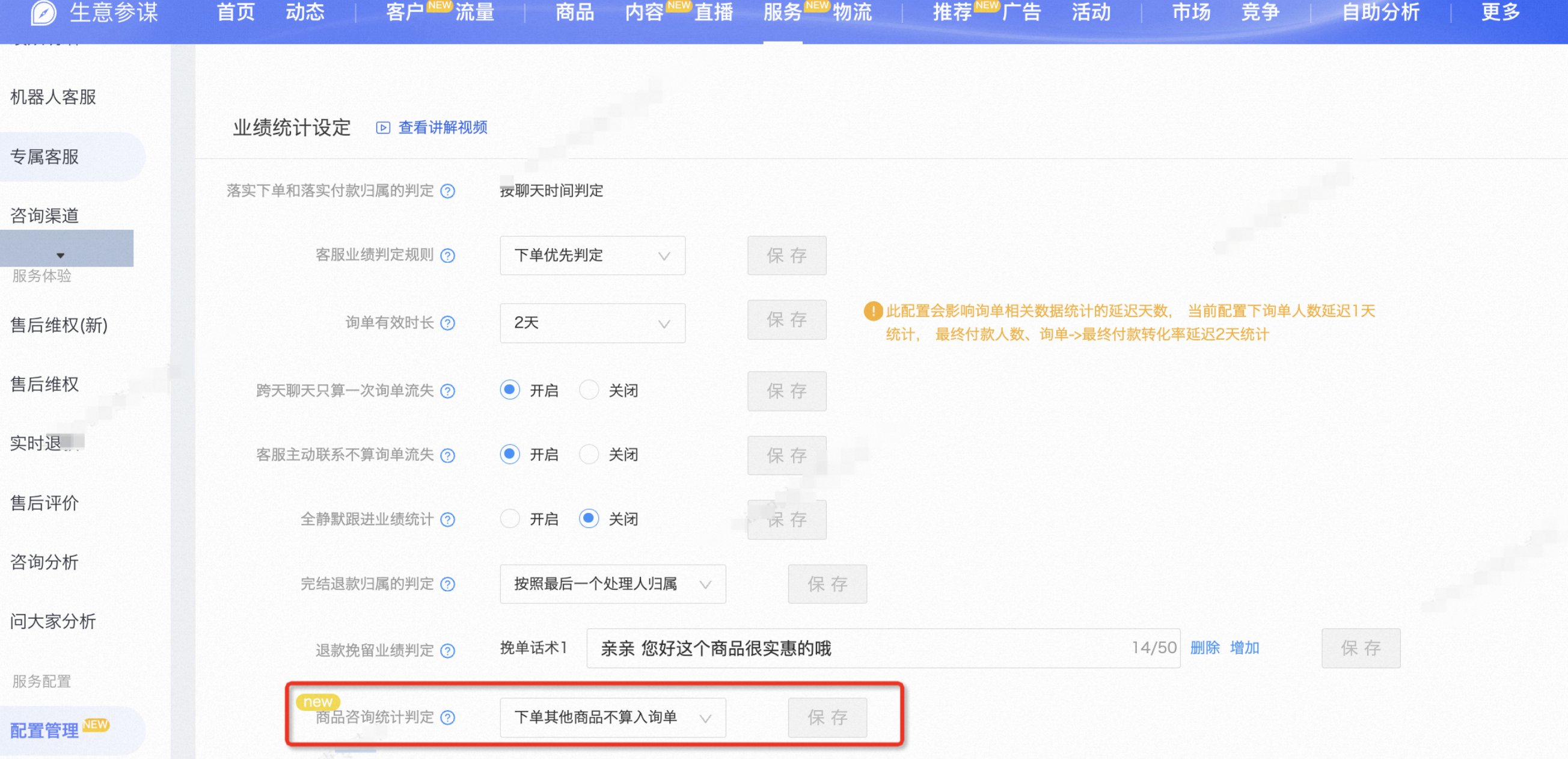Click 保存 for 完结退款归属的判定
Viewport: 1568px width, 759px height.
[x=827, y=585]
